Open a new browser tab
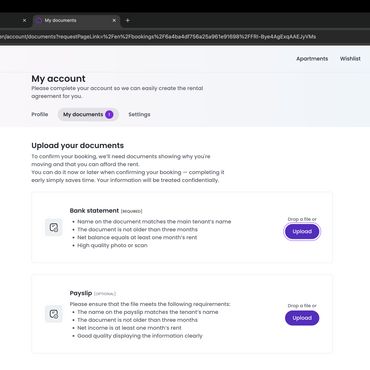Viewport: 370px width, 370px height. pyautogui.click(x=128, y=20)
